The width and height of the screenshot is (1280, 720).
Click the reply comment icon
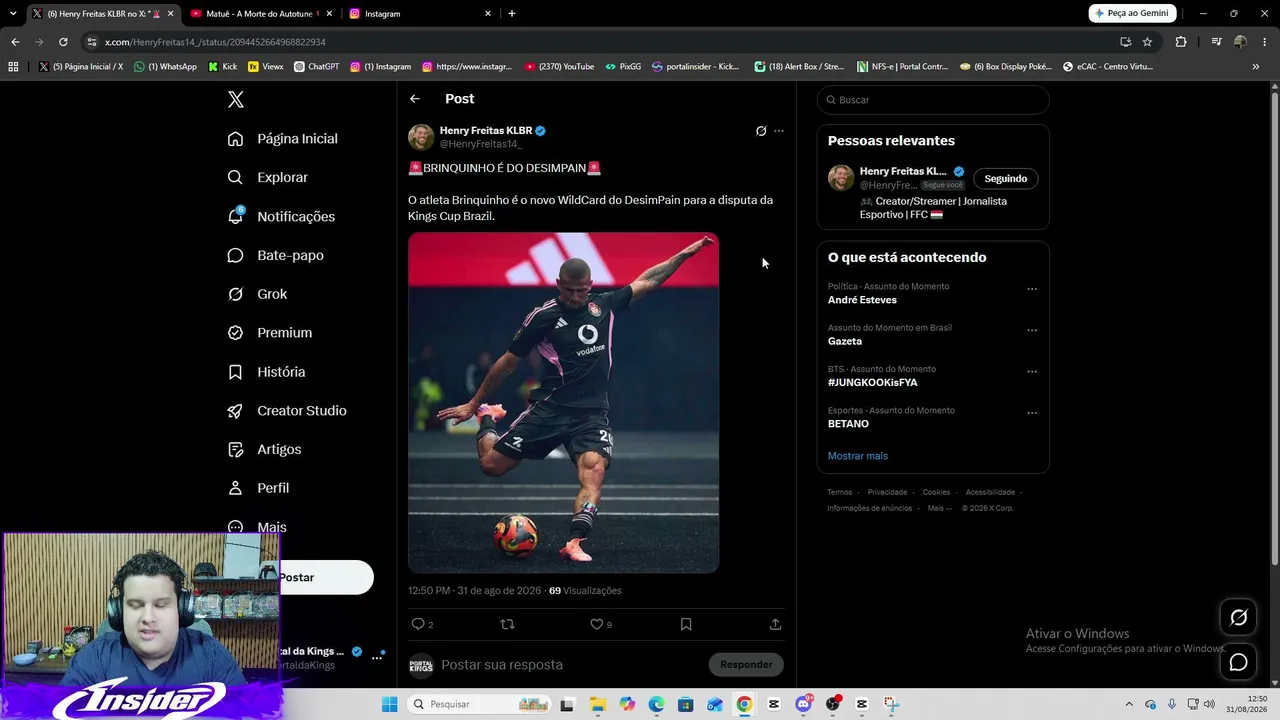(418, 624)
